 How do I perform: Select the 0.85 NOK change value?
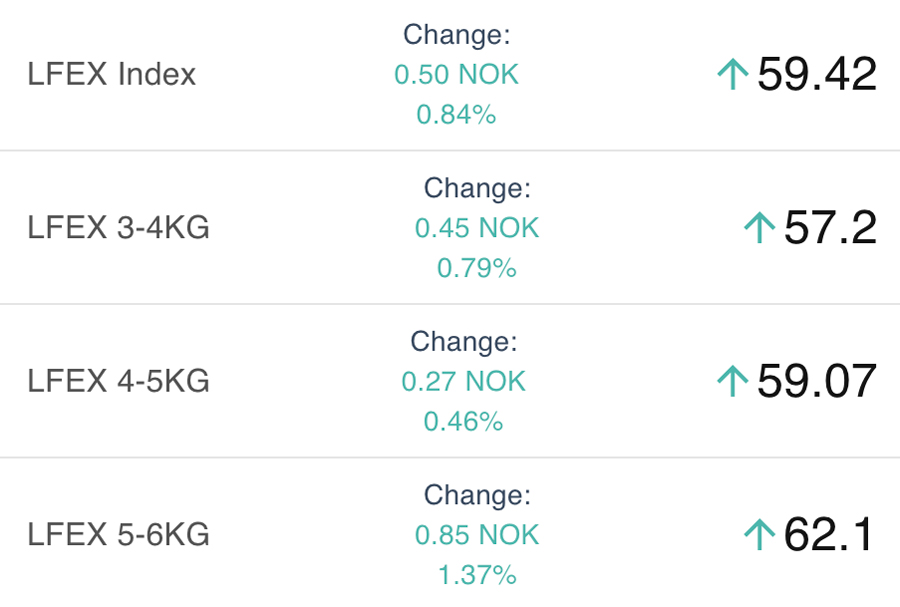(x=477, y=535)
